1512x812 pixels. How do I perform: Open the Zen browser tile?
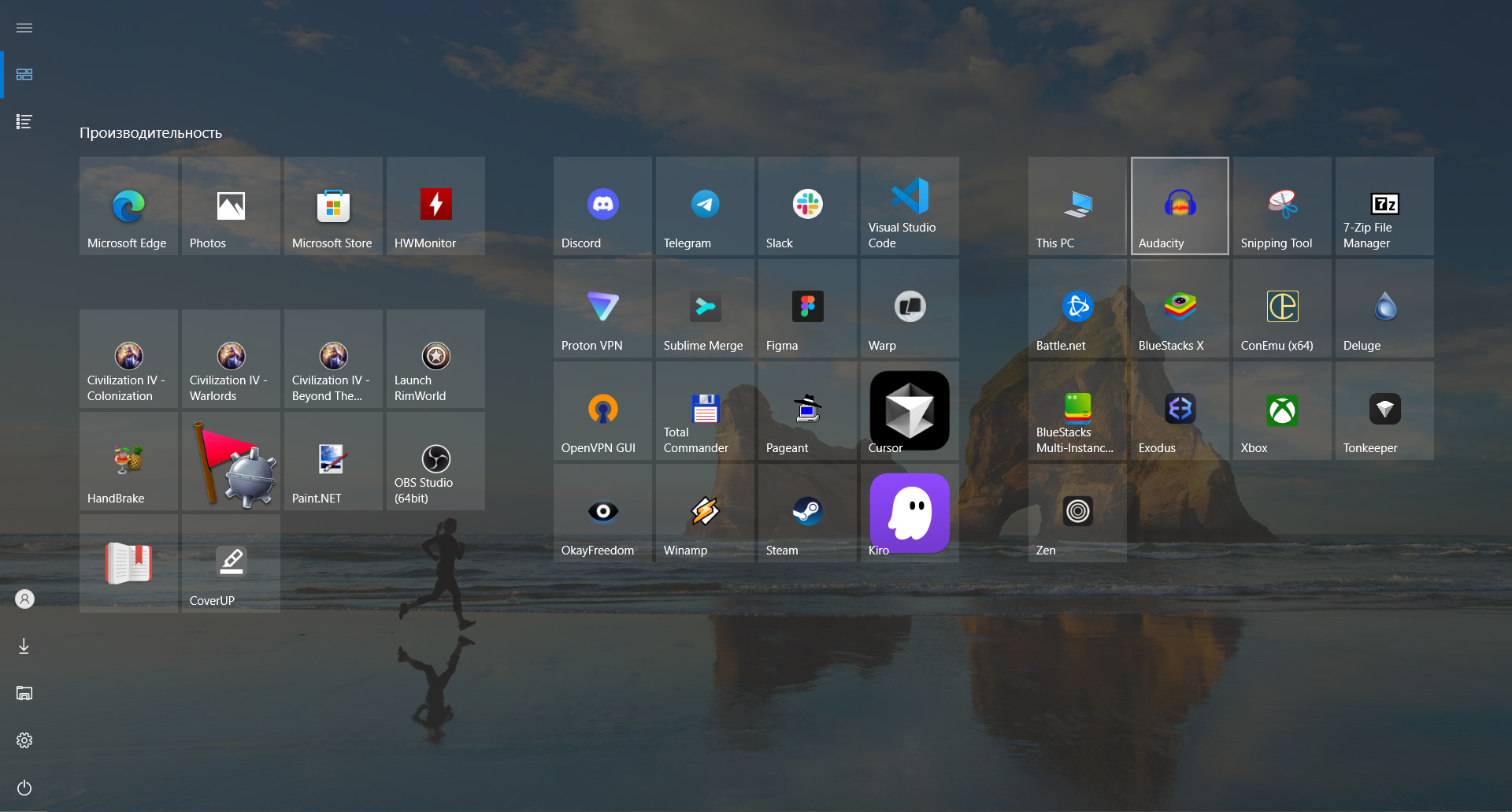(x=1077, y=513)
